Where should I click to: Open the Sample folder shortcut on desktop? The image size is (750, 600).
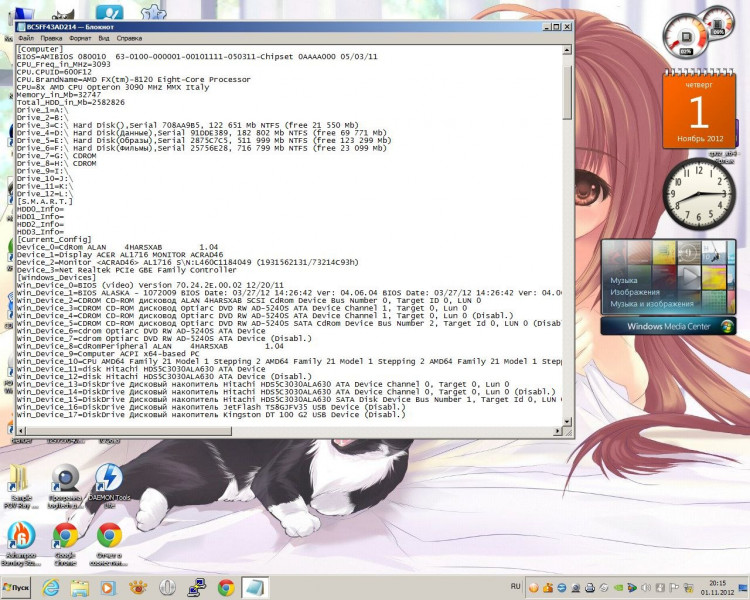(21, 485)
